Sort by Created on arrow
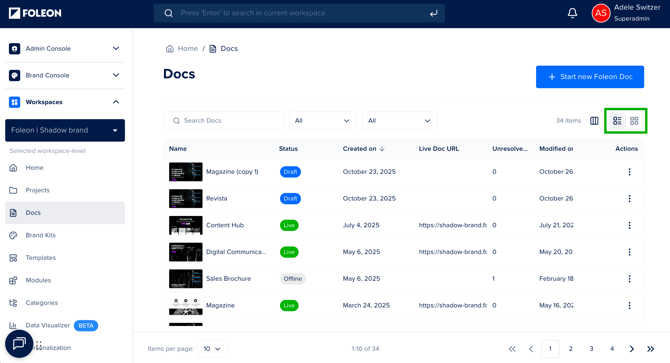 382,149
